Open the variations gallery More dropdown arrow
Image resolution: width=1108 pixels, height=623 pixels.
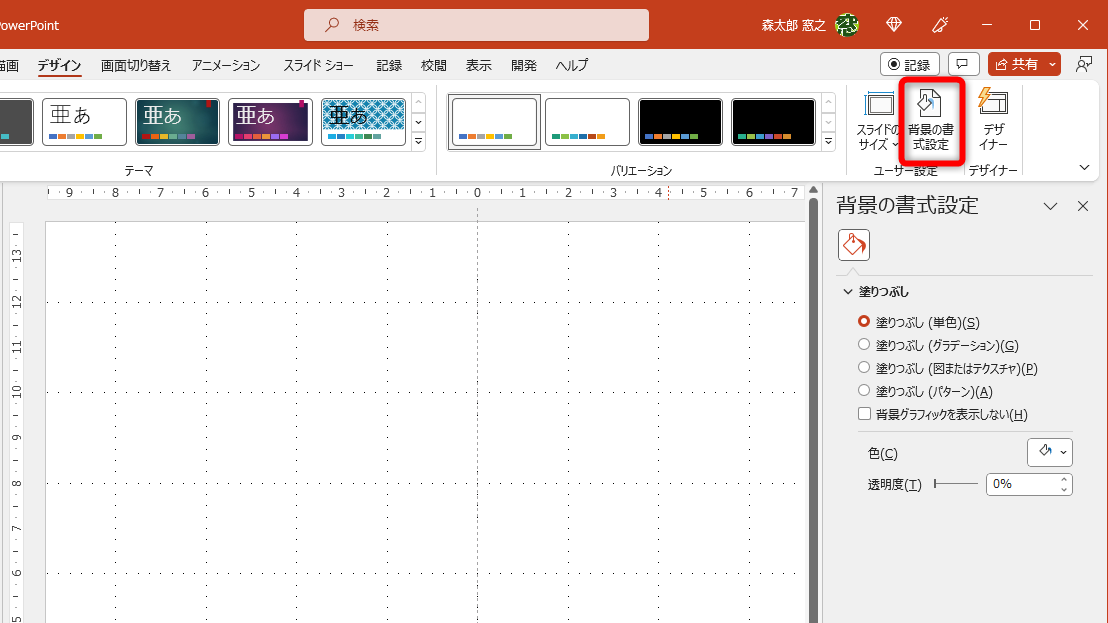[x=827, y=141]
